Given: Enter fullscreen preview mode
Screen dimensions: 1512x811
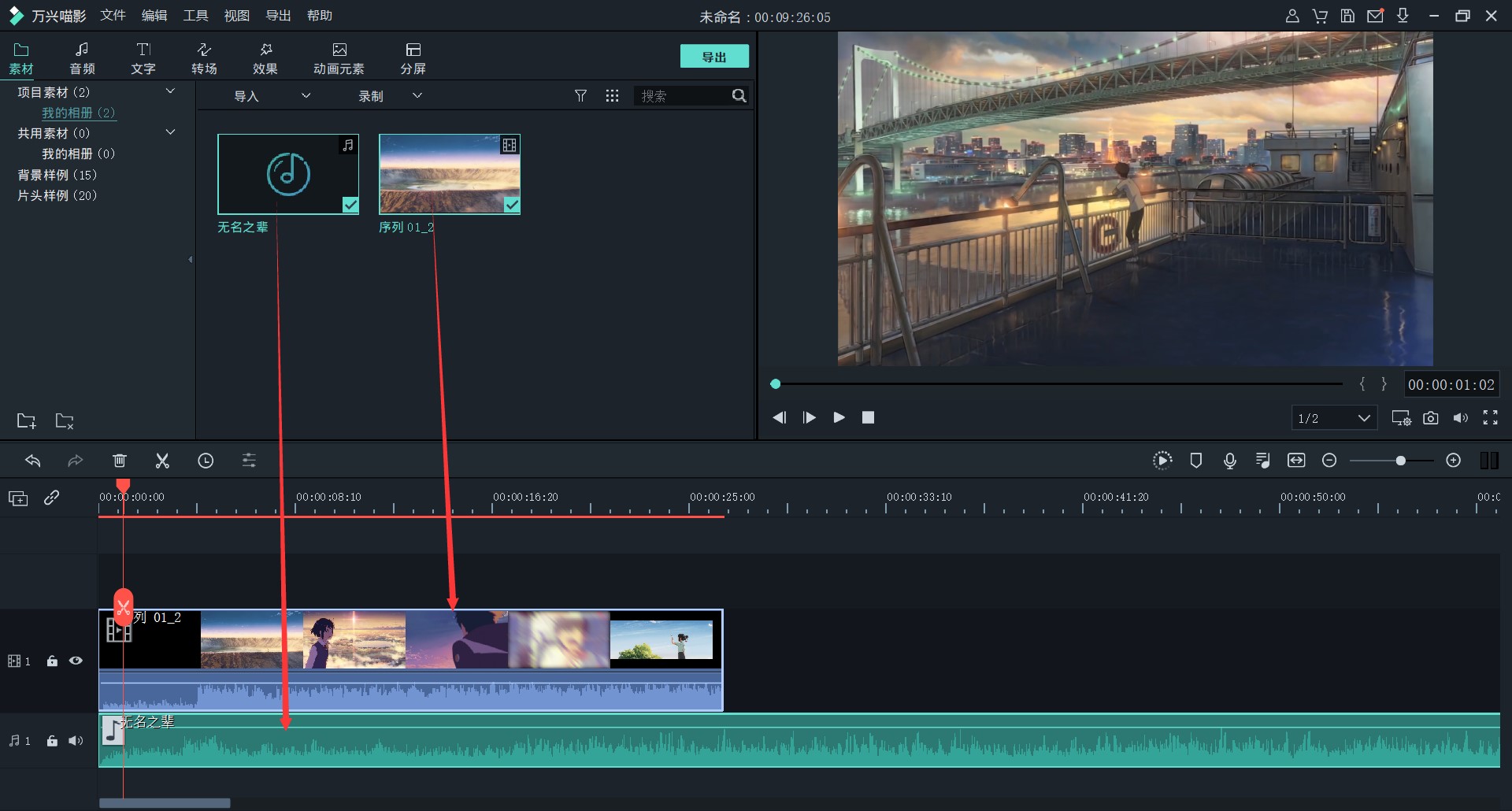Looking at the screenshot, I should (1490, 418).
